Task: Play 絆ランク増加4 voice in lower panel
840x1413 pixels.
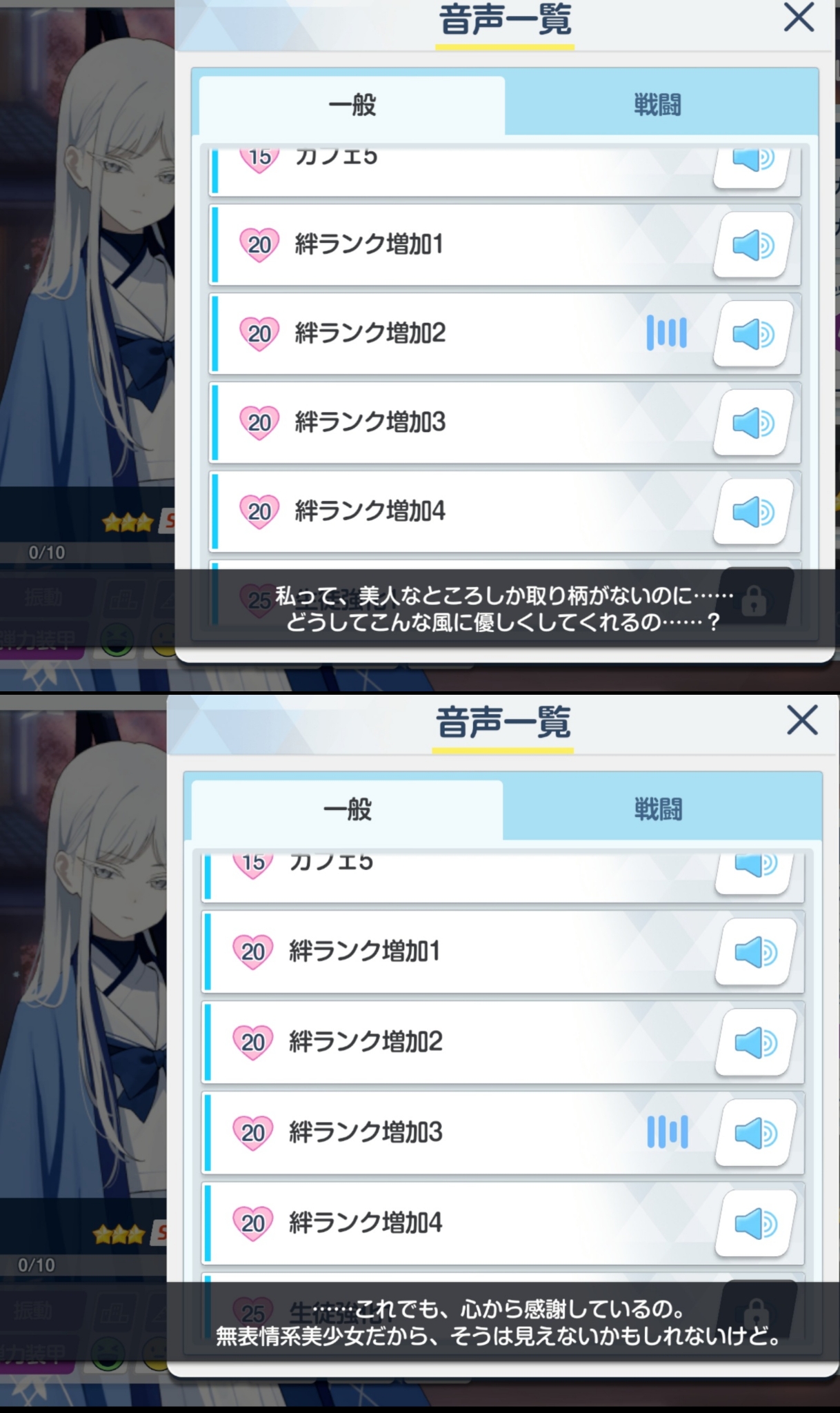Action: point(756,1223)
